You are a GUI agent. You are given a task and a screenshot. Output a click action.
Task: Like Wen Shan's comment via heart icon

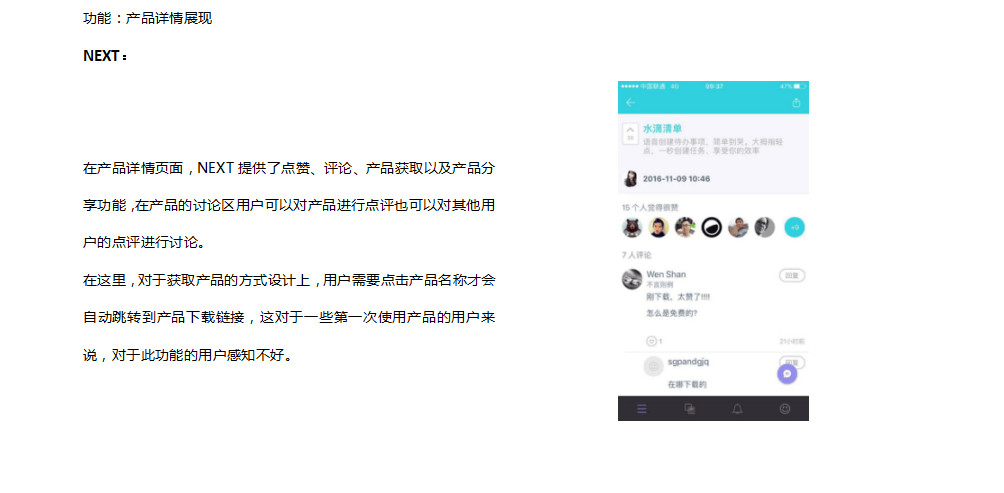pyautogui.click(x=651, y=341)
